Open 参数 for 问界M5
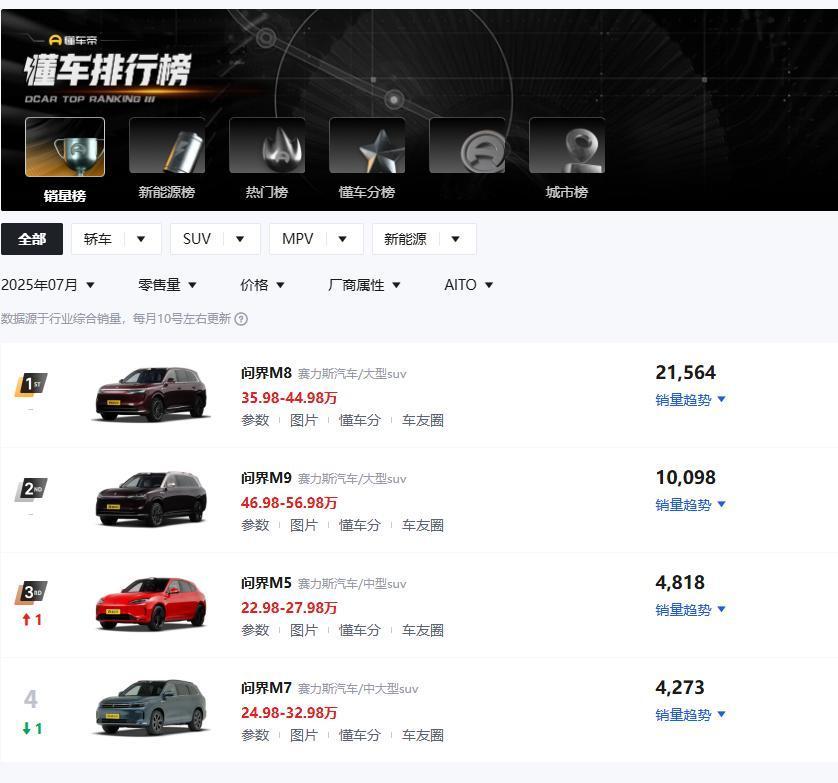Screen dimensions: 838x783 tap(255, 630)
